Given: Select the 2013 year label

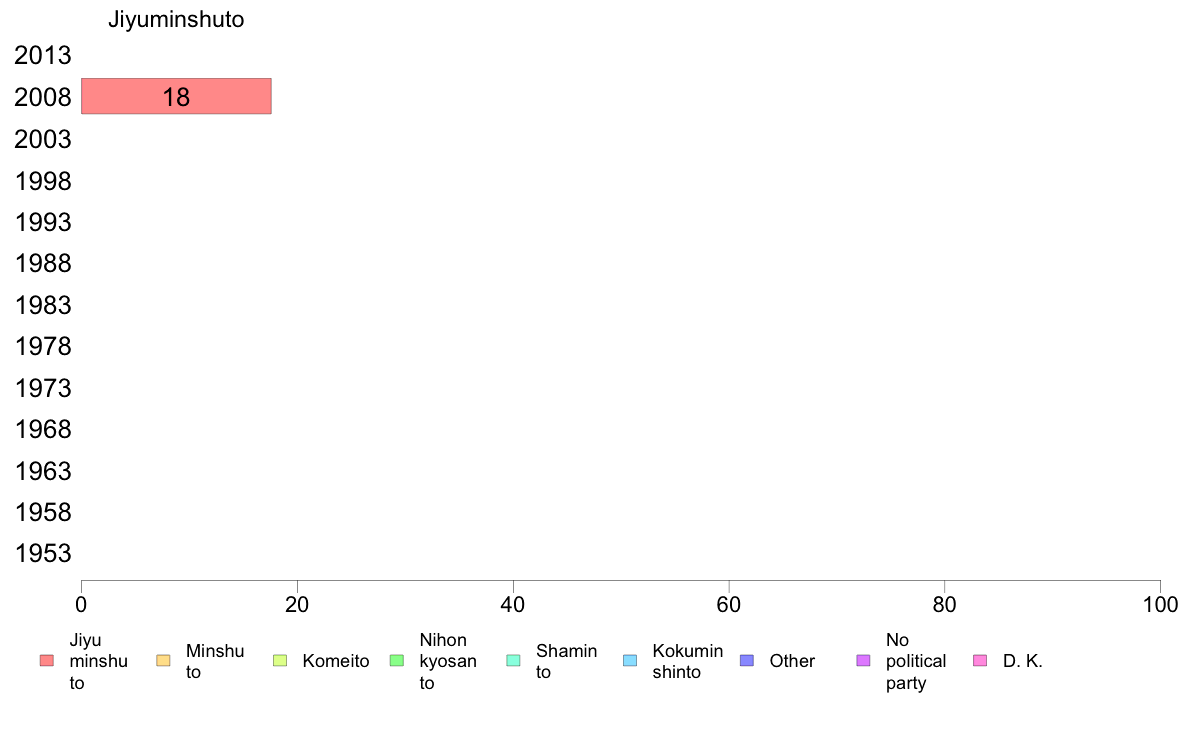Looking at the screenshot, I should [42, 55].
